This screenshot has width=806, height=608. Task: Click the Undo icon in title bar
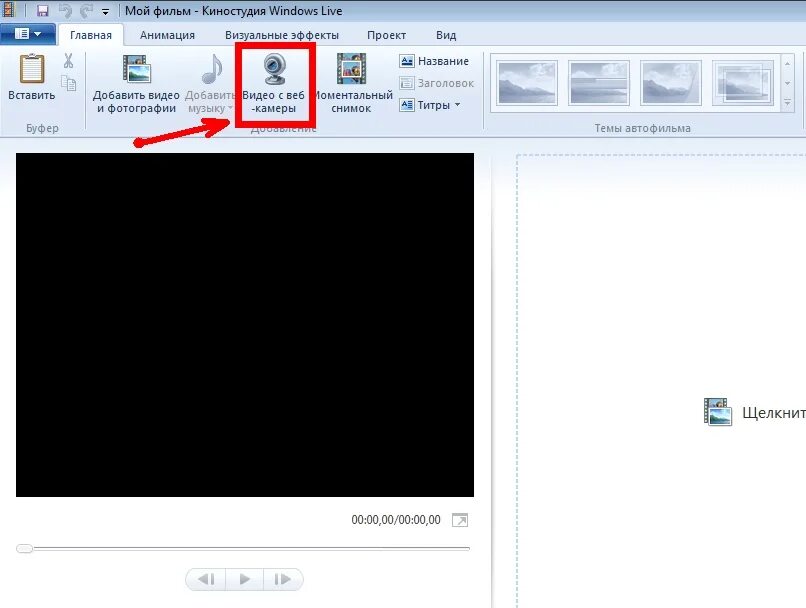[65, 10]
